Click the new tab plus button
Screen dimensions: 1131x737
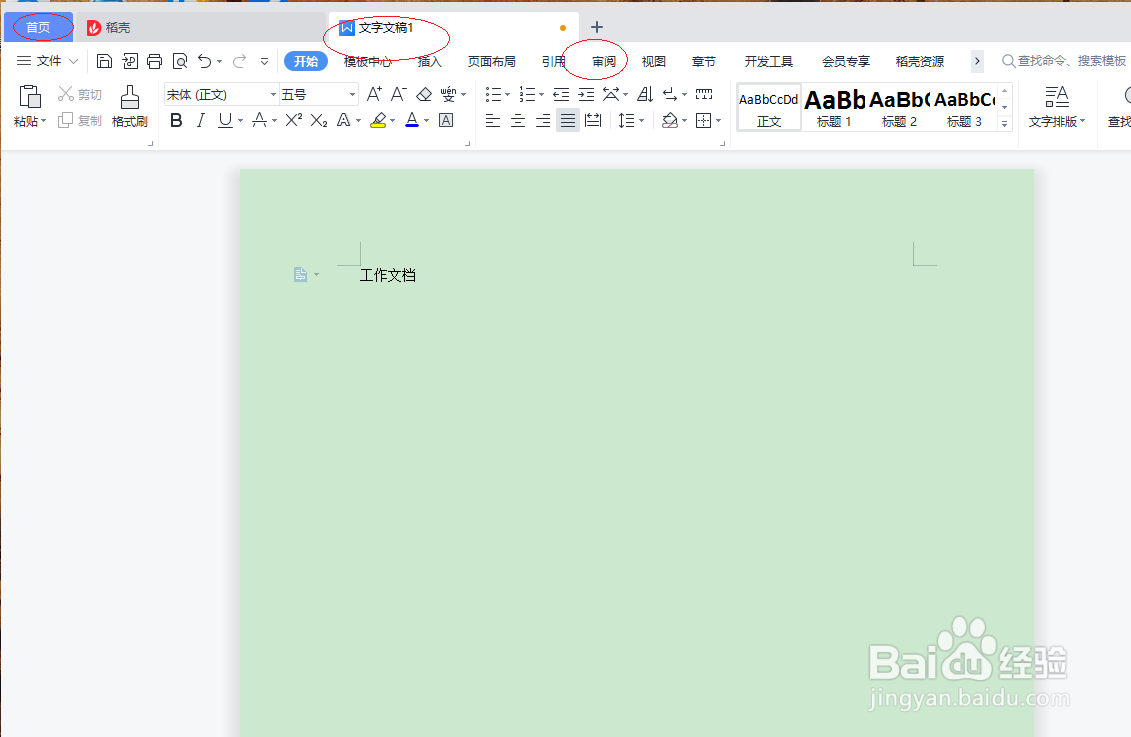(597, 27)
